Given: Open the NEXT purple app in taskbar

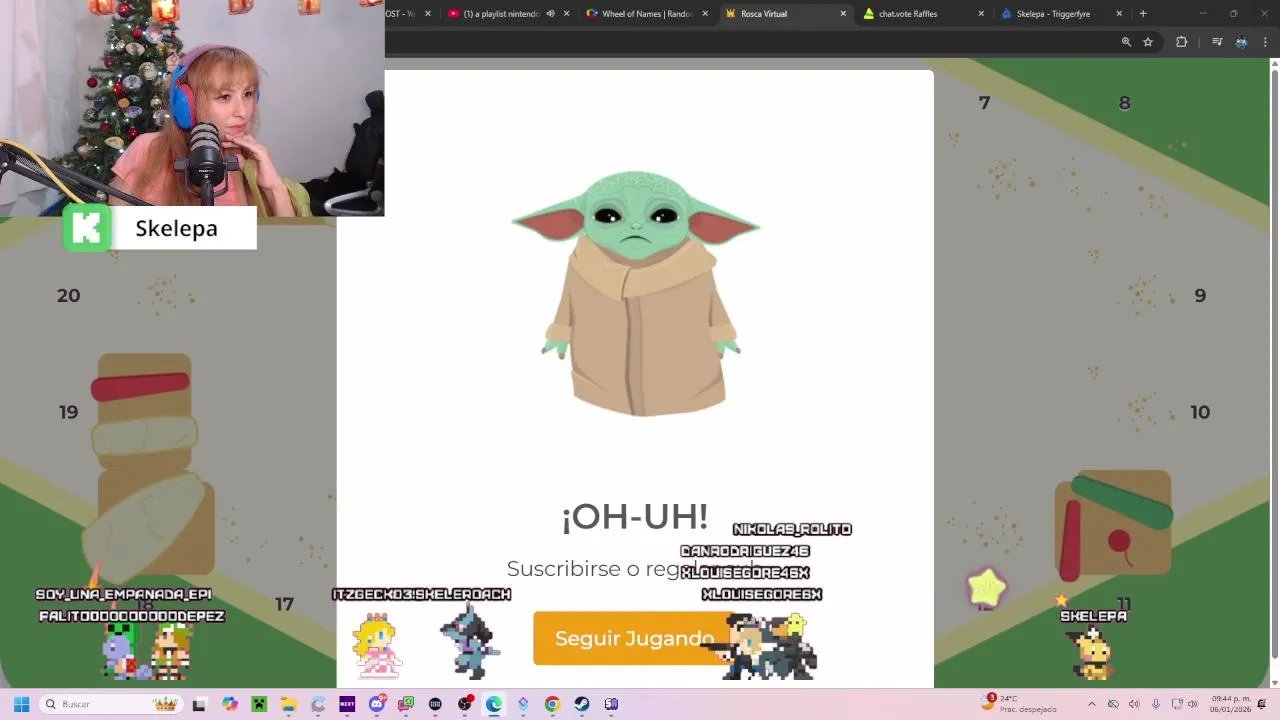Looking at the screenshot, I should (347, 704).
